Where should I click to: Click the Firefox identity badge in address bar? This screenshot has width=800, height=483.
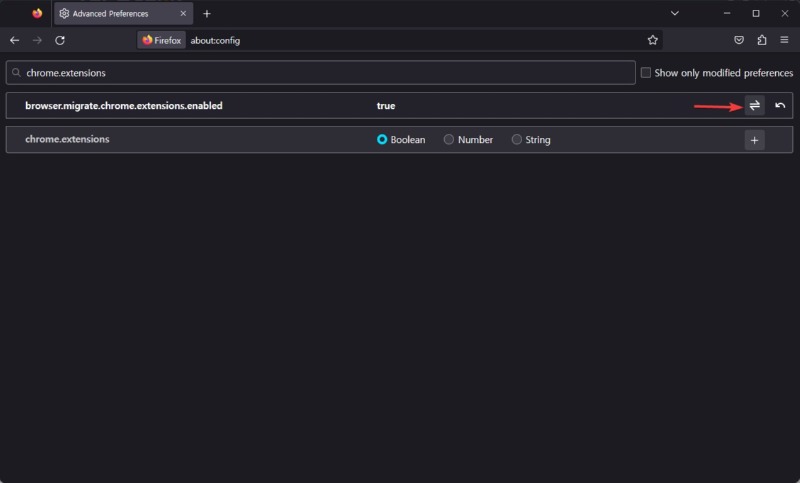click(162, 40)
